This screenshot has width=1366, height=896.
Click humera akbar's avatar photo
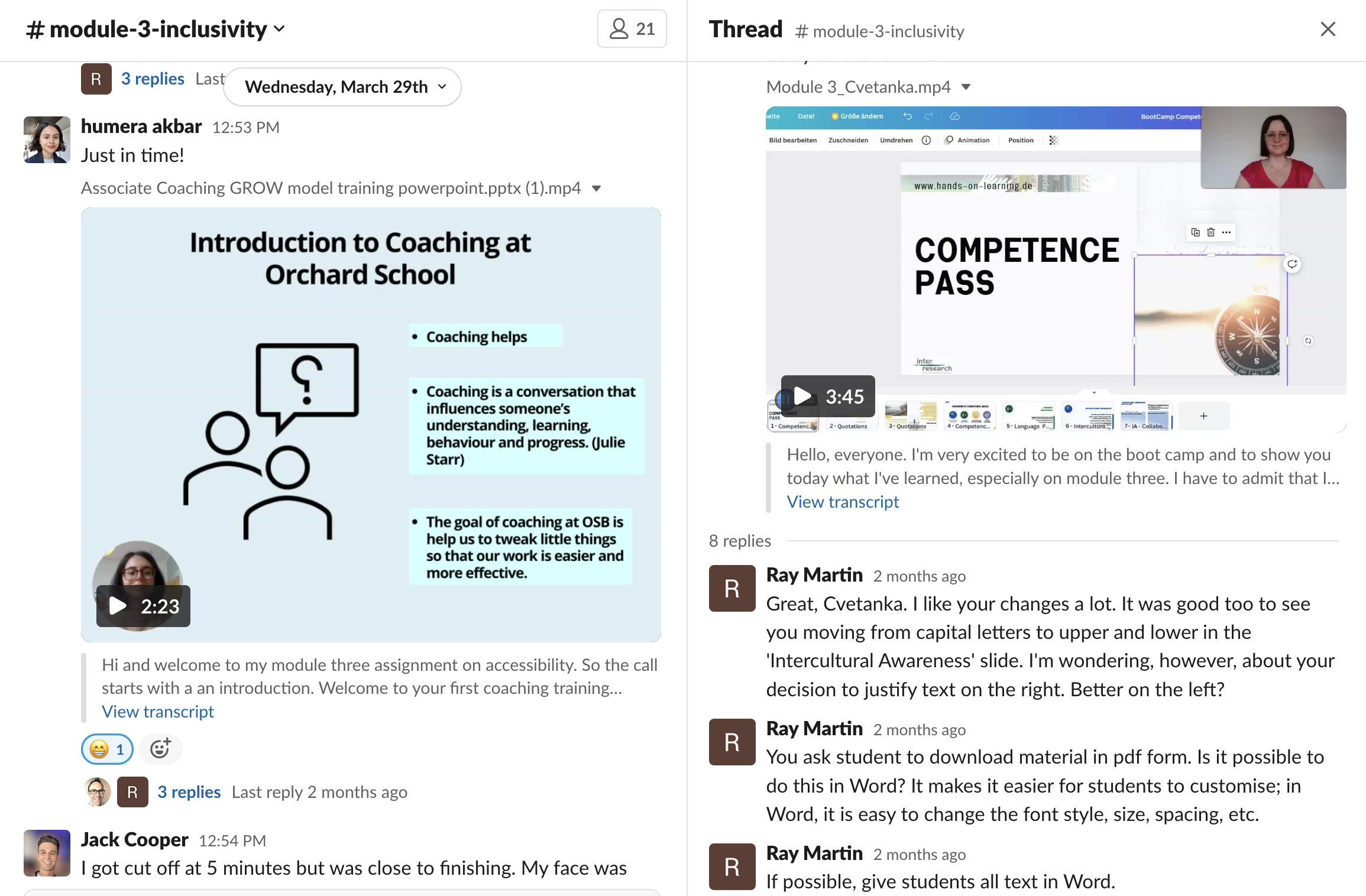click(x=47, y=139)
